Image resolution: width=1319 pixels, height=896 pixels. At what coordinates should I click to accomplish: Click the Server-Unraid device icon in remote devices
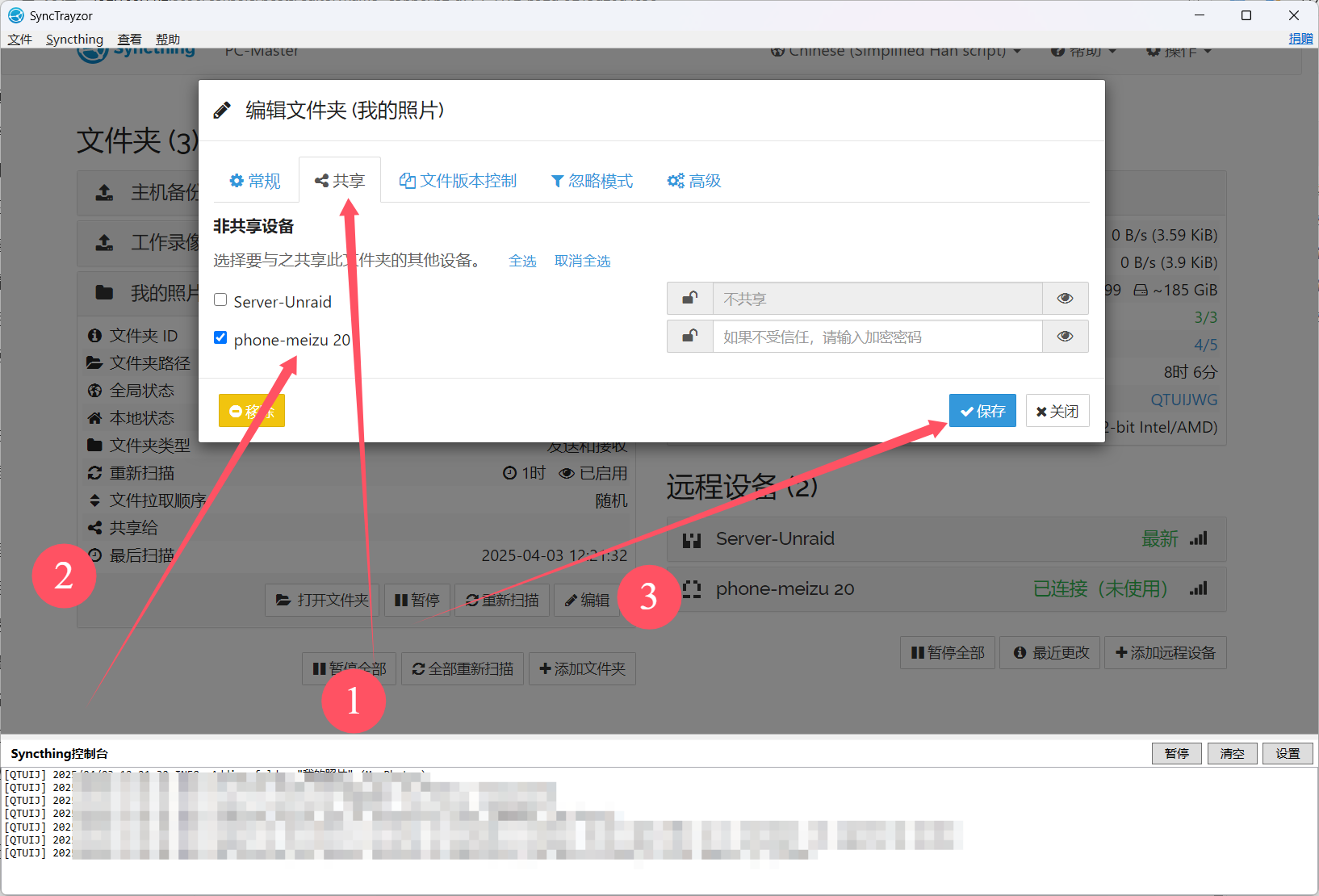click(x=692, y=540)
